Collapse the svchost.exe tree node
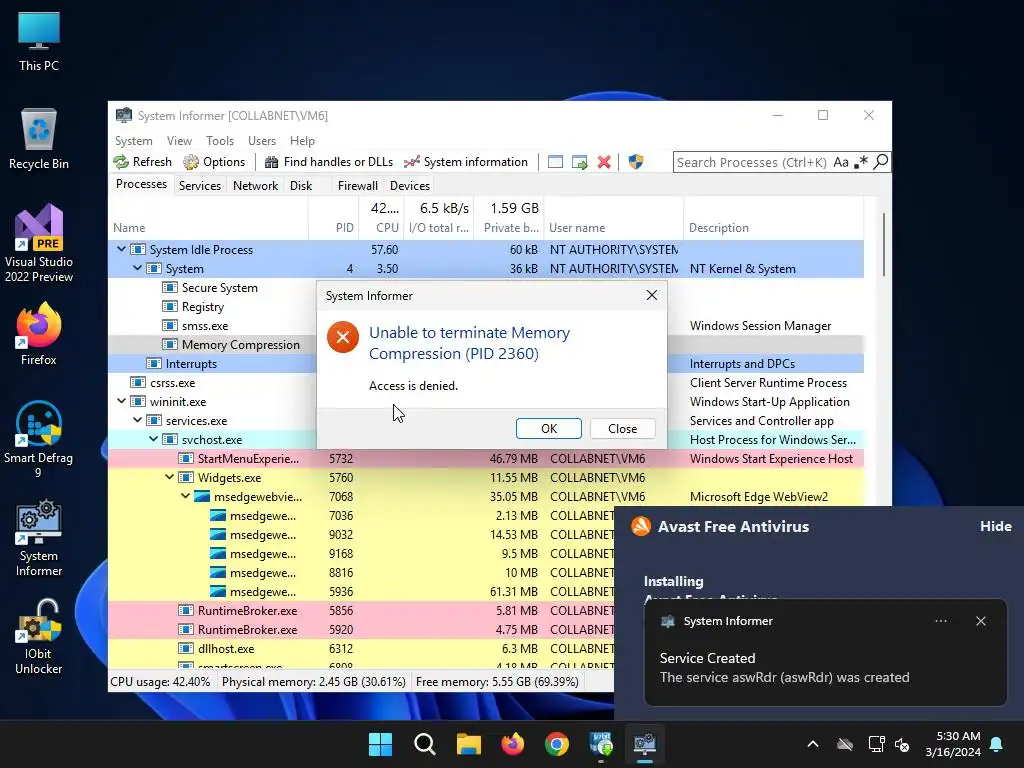This screenshot has width=1024, height=768. tap(153, 440)
